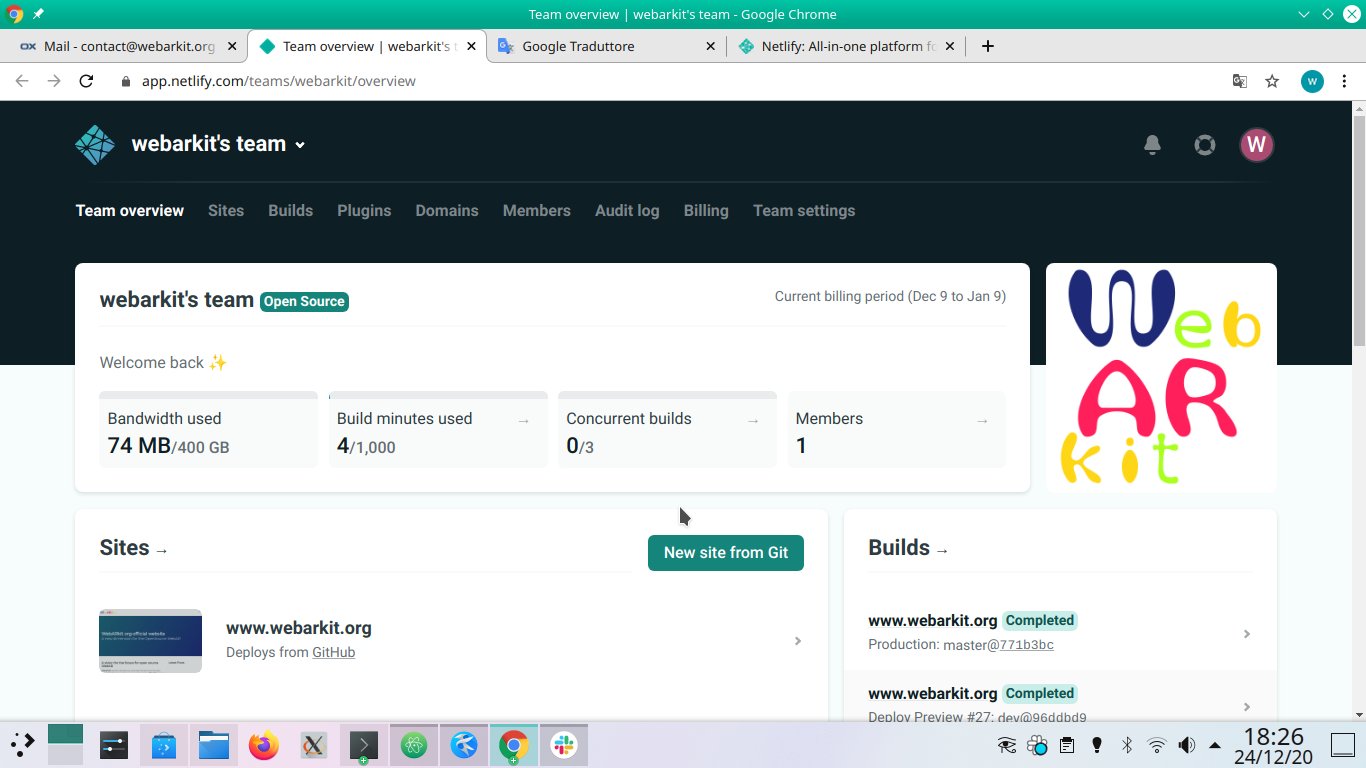Click the WebARkit team logo image
1366x768 pixels.
click(x=1161, y=378)
